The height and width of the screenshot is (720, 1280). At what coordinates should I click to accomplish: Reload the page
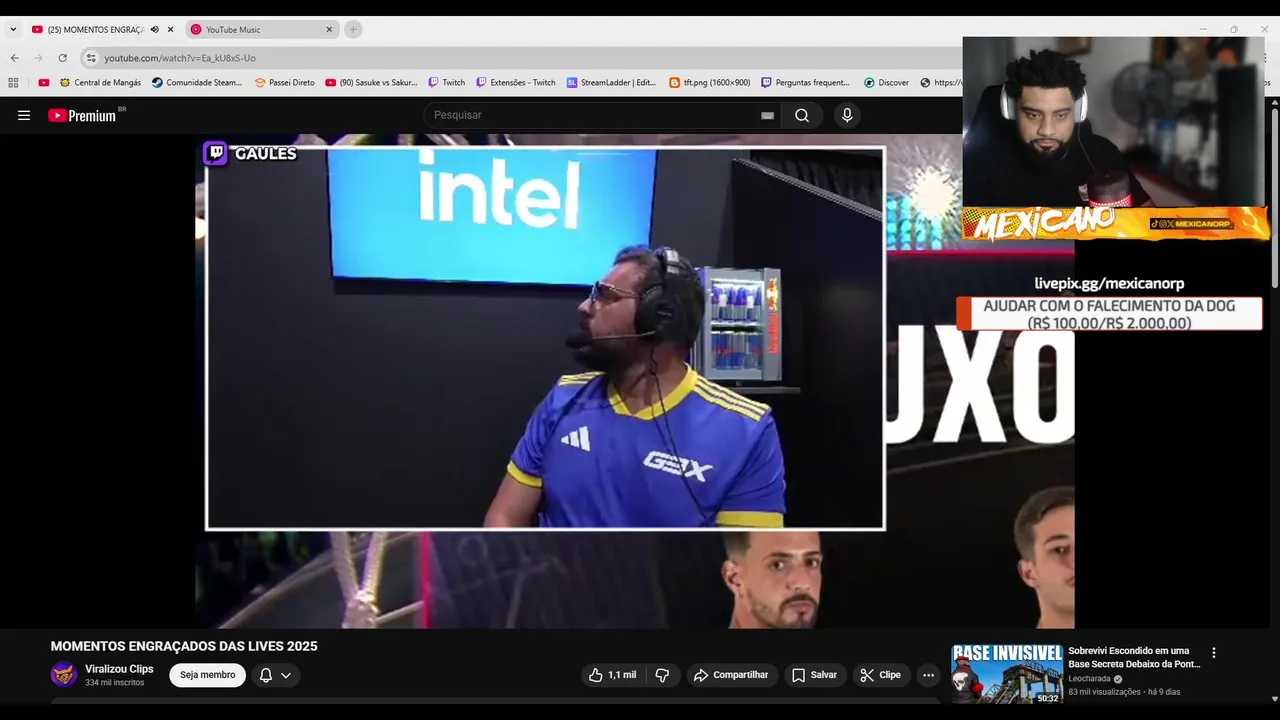(x=63, y=58)
